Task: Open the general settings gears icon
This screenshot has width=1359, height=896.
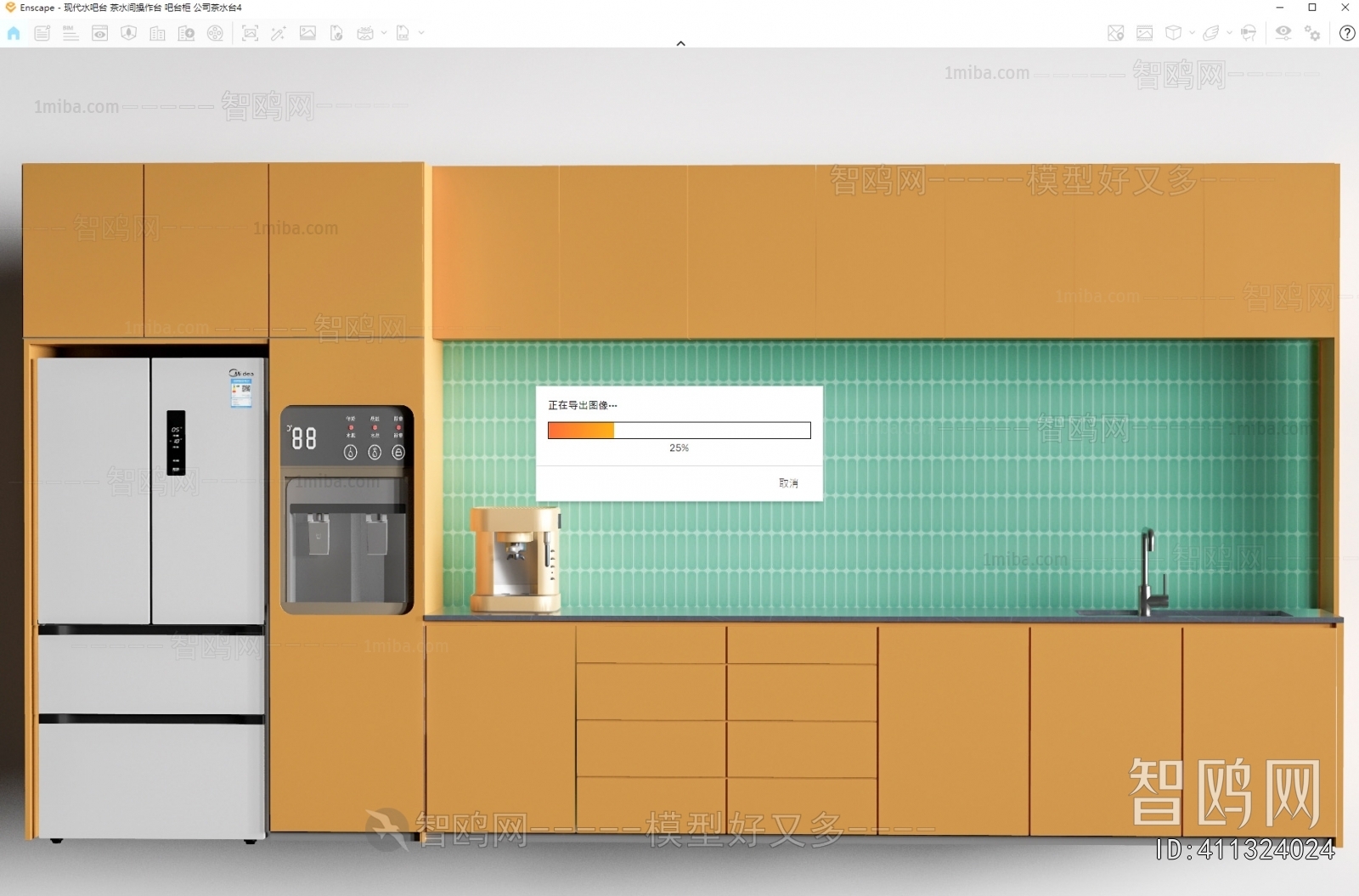Action: (1312, 34)
